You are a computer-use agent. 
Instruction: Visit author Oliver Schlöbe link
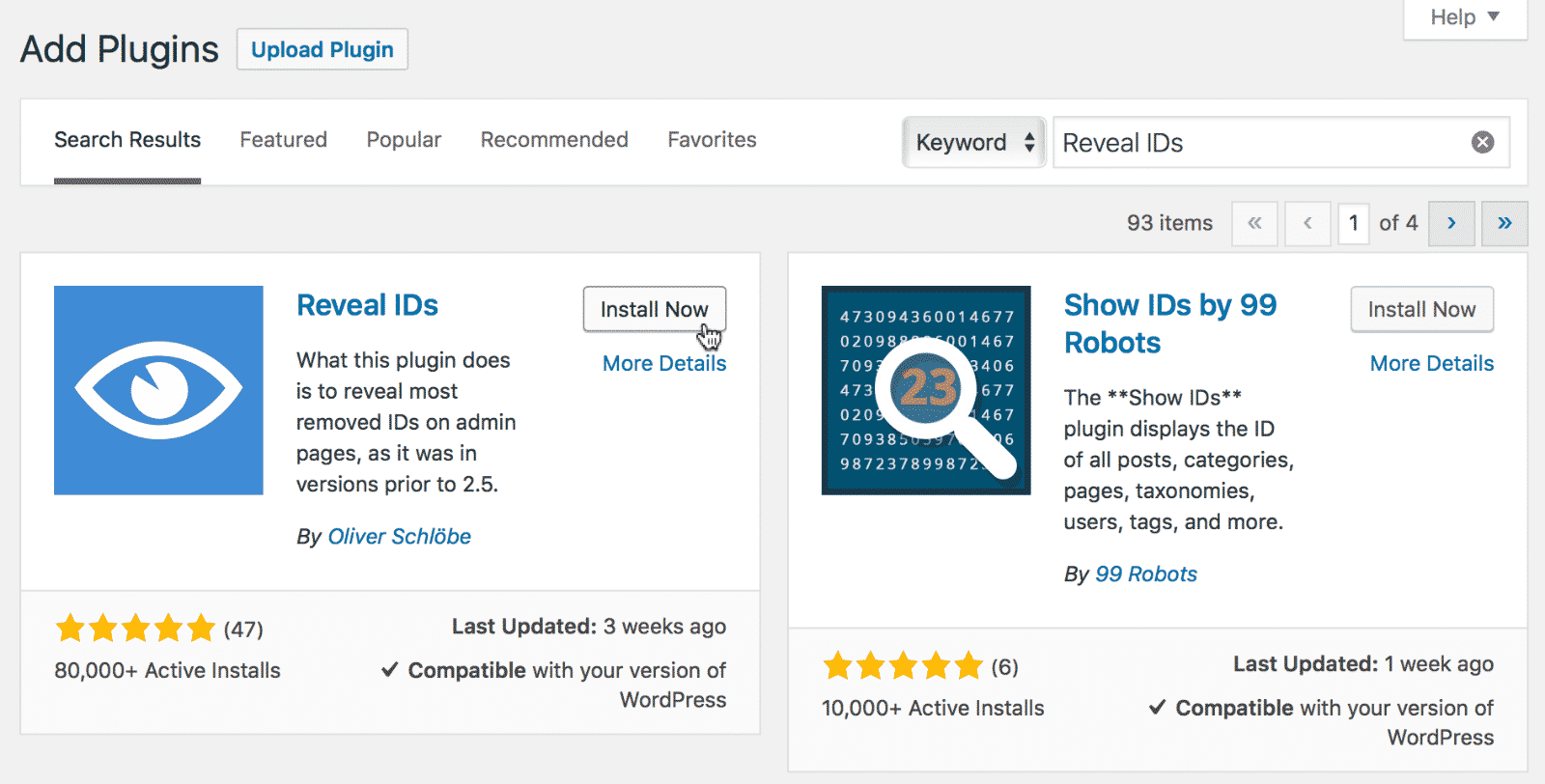tap(400, 537)
